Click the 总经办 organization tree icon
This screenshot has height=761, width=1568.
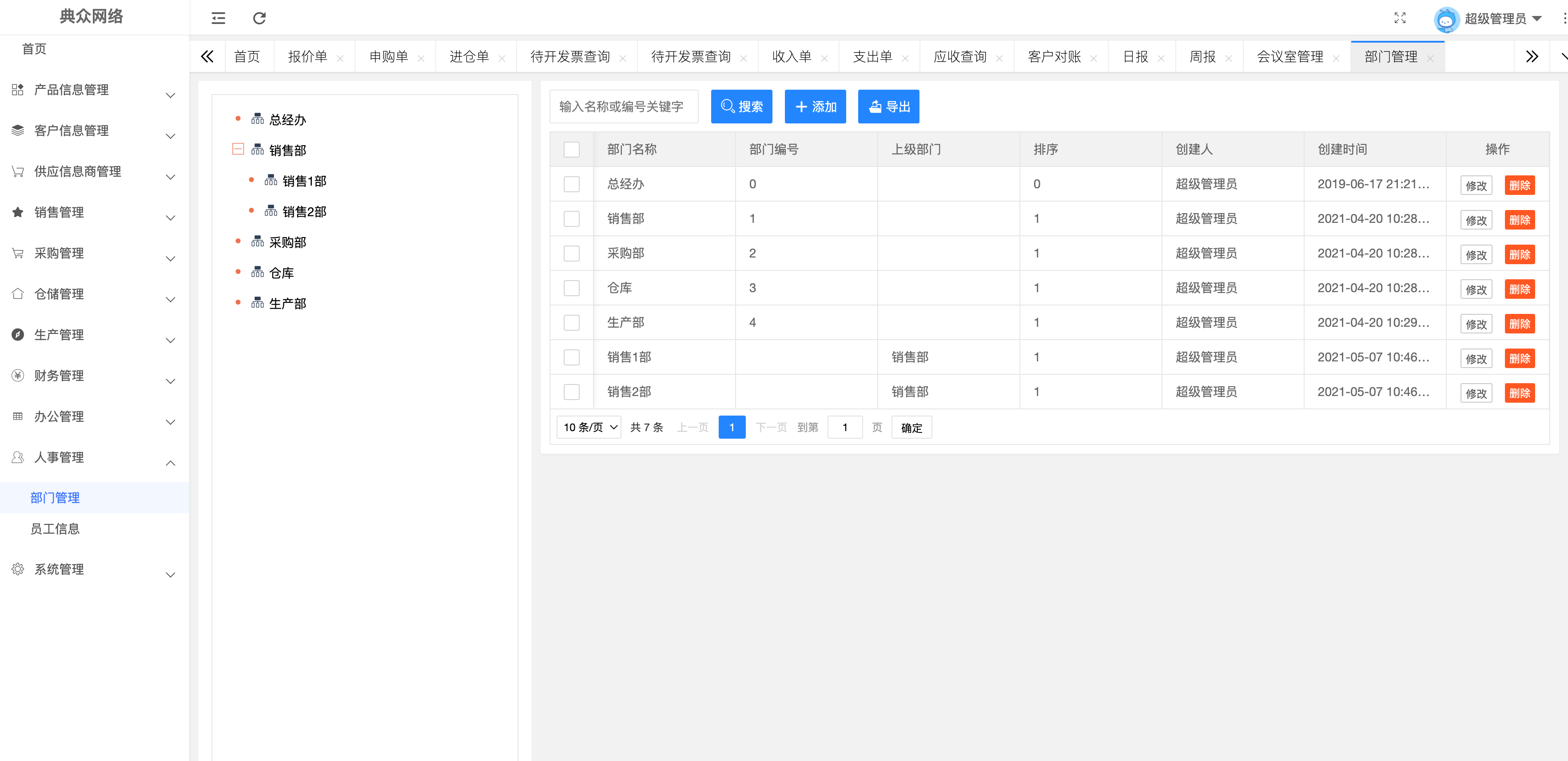click(258, 119)
